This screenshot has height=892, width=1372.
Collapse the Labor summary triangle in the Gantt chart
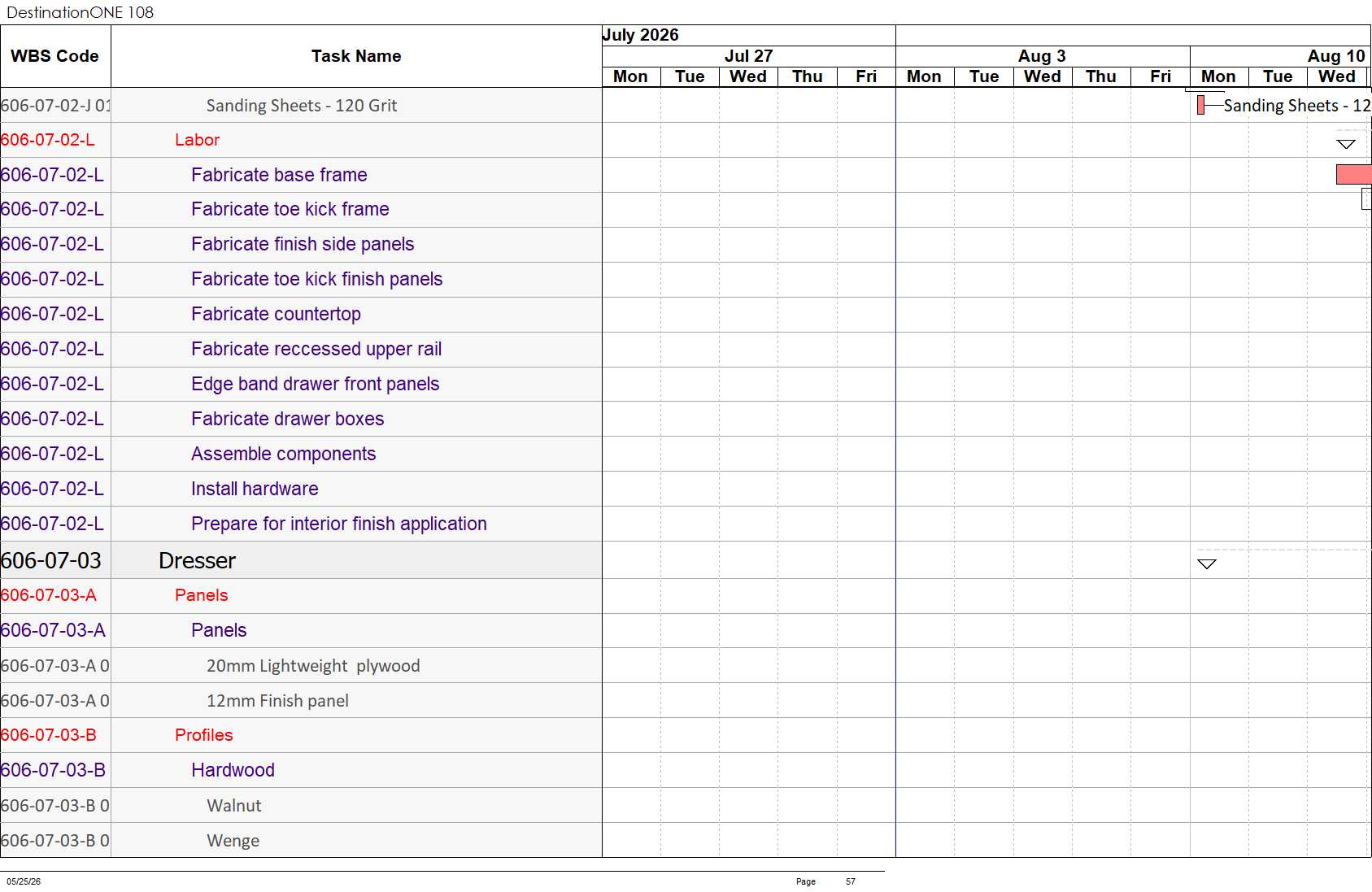coord(1346,144)
